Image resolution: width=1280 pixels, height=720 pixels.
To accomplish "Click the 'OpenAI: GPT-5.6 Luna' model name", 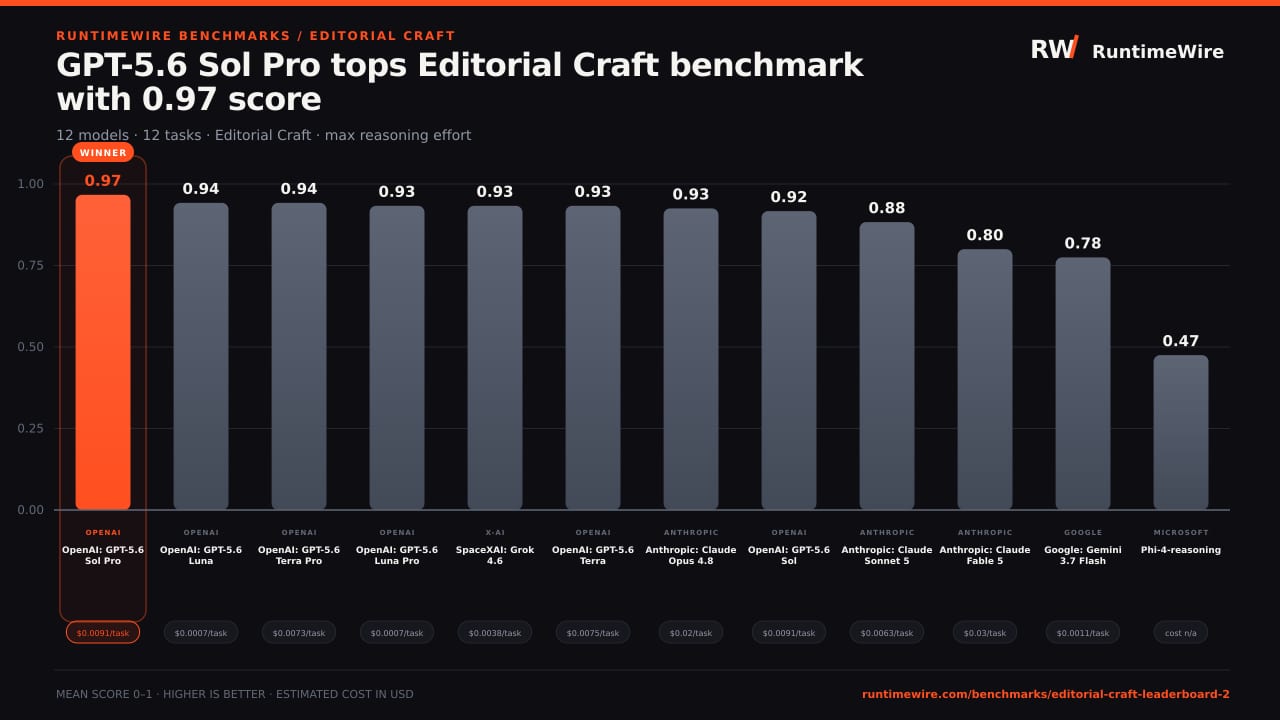I will point(201,555).
